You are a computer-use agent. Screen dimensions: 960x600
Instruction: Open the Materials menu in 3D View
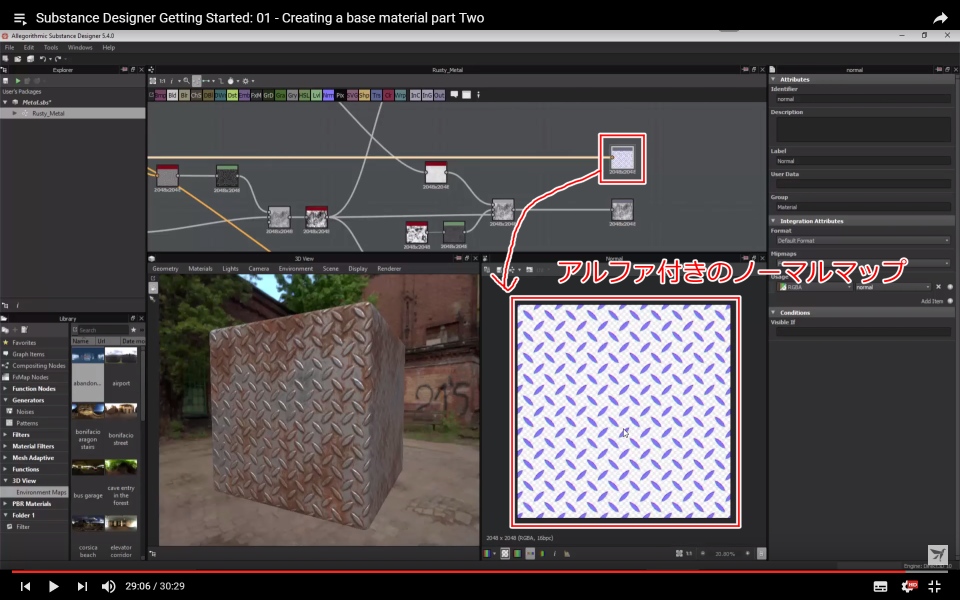click(x=200, y=268)
